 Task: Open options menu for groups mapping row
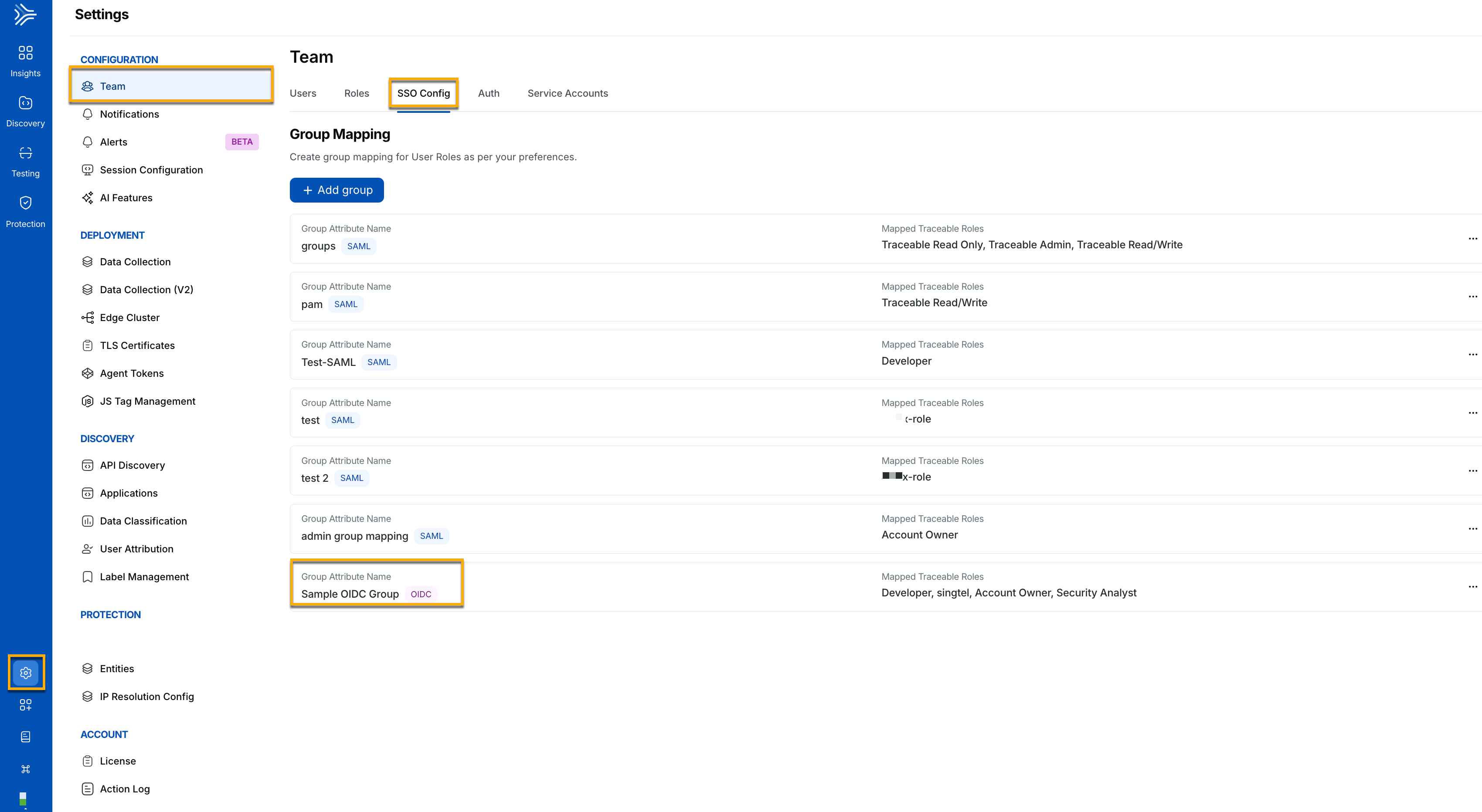pos(1472,239)
